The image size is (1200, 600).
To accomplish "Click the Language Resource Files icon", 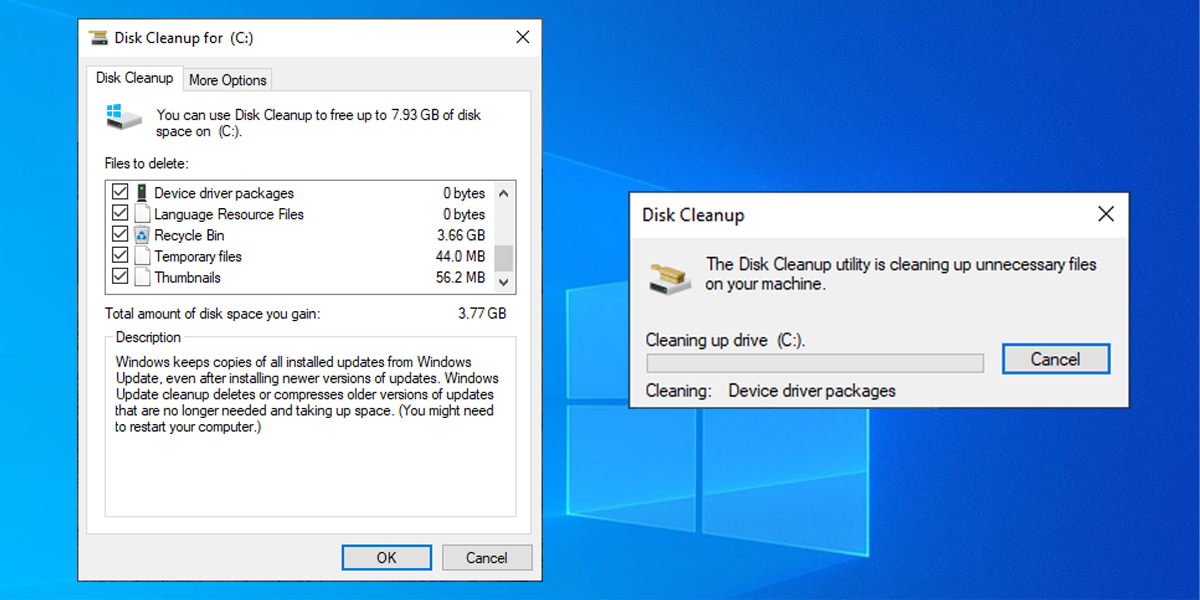I will 140,213.
